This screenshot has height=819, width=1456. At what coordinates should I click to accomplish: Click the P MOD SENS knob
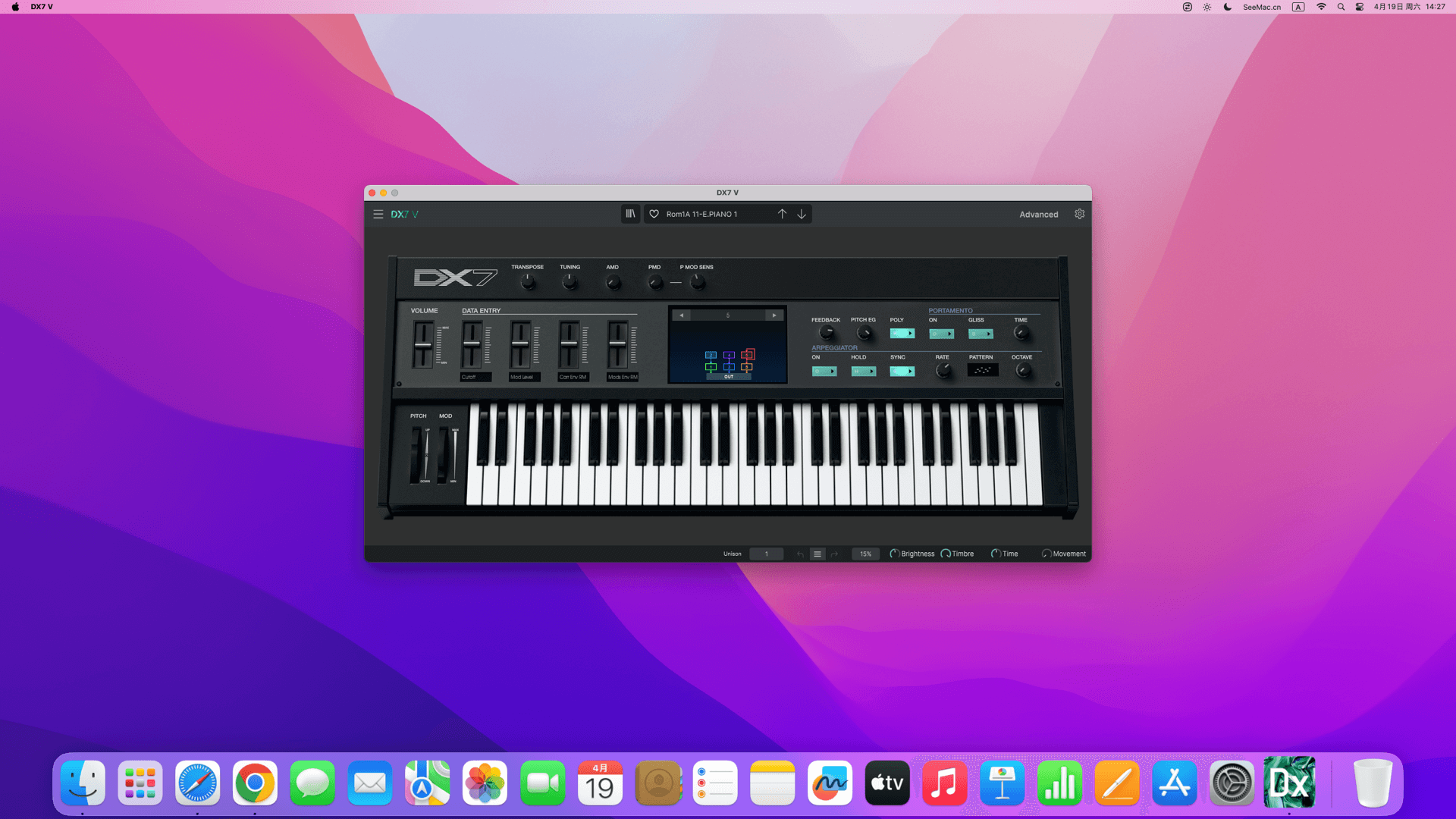[698, 282]
